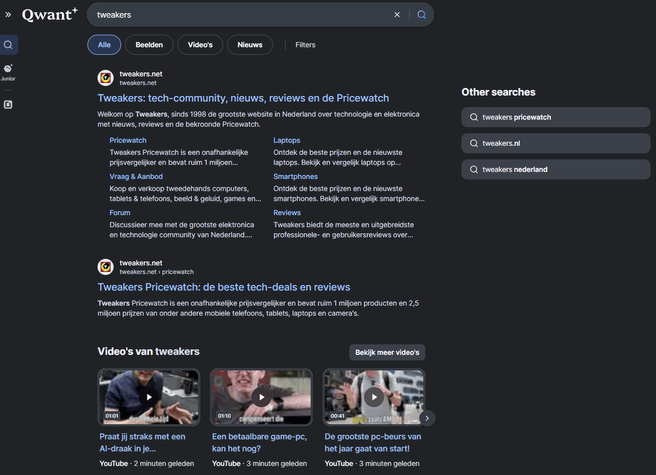Screen dimensions: 656x475
Task: Open Qwant Junior from sidebar
Action: [8, 72]
